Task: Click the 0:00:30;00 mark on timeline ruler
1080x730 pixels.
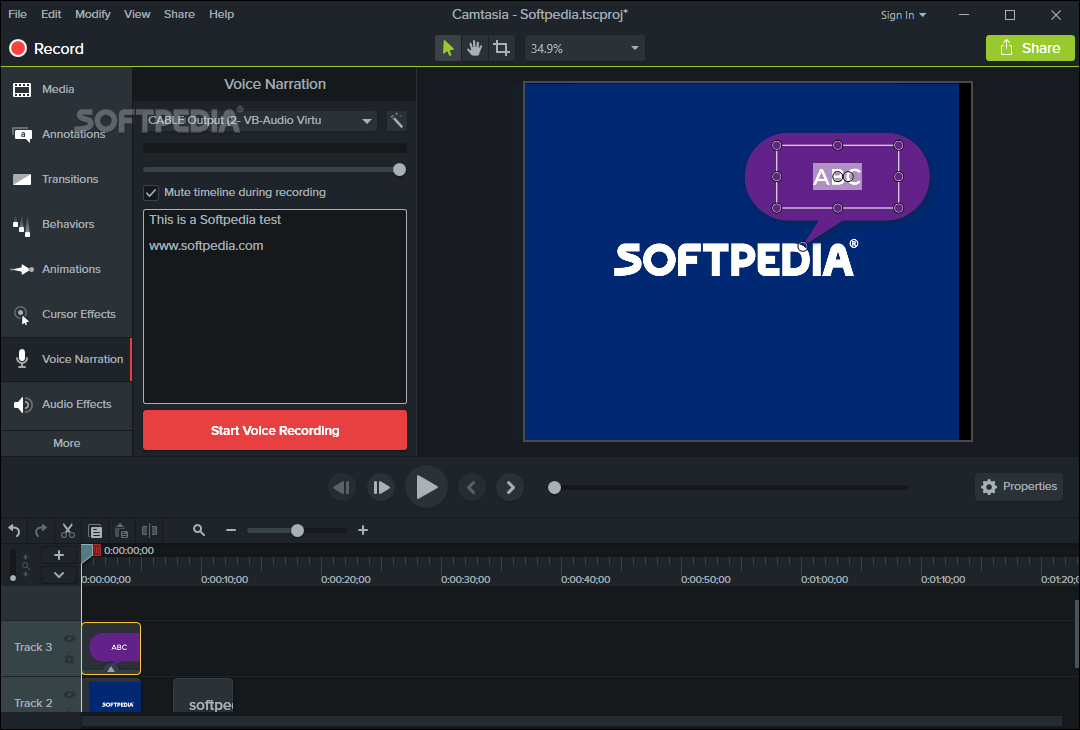Action: (x=466, y=580)
